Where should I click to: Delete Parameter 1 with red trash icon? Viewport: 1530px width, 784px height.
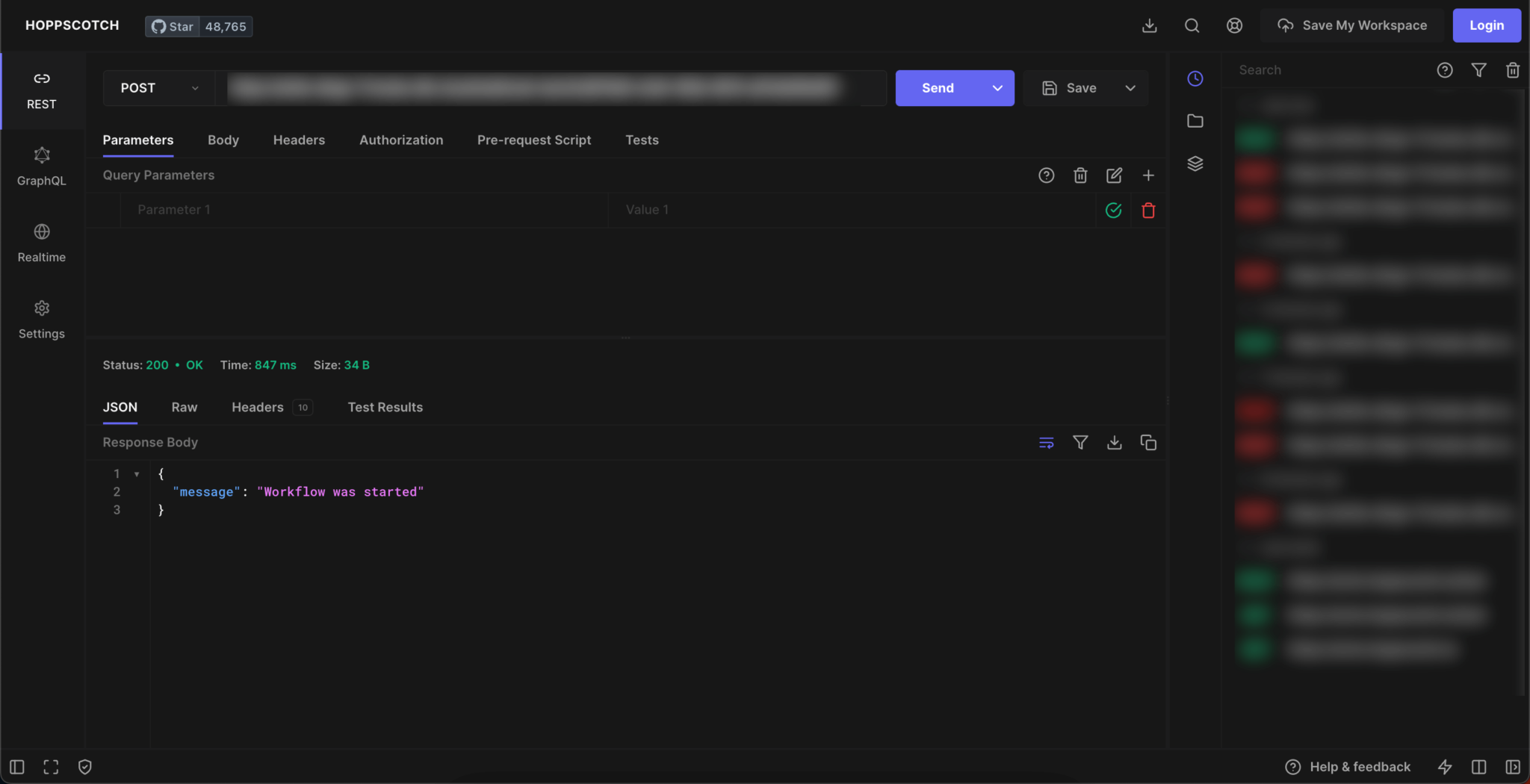pos(1148,211)
